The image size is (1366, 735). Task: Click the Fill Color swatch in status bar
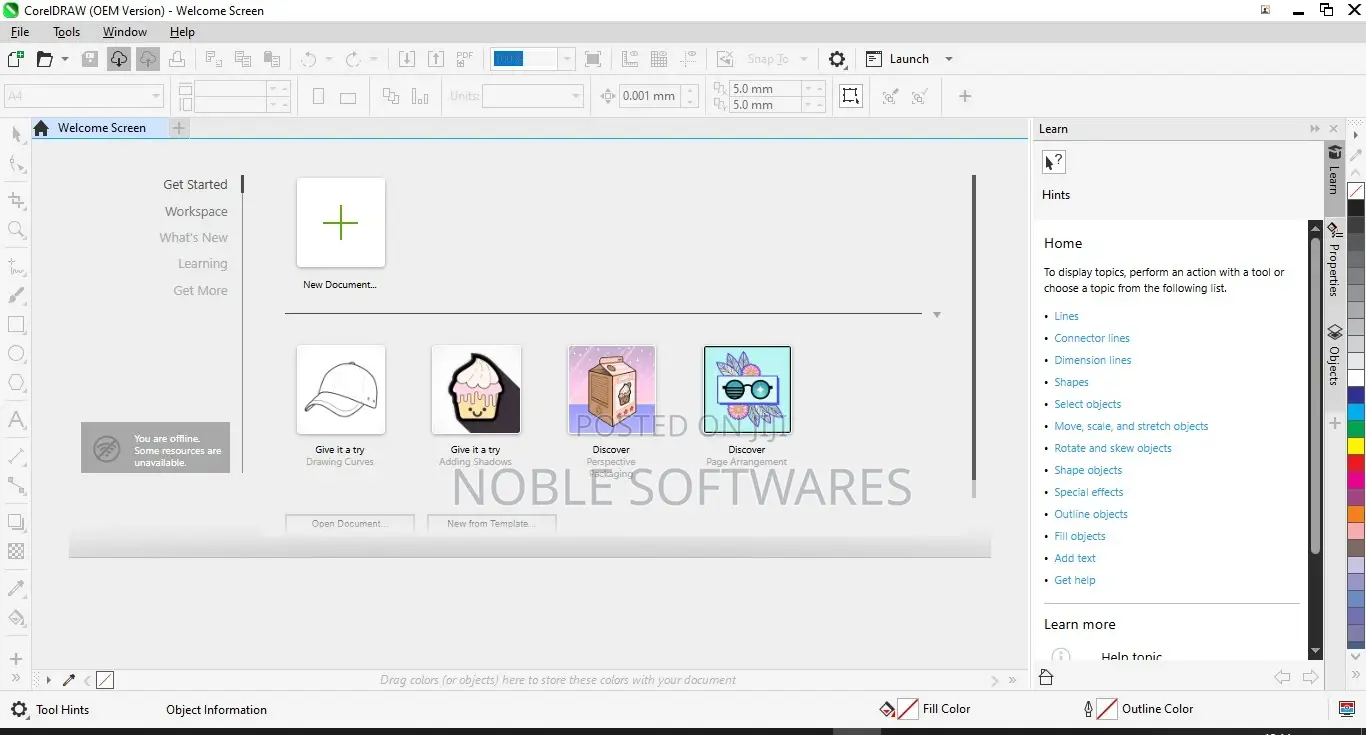(908, 709)
